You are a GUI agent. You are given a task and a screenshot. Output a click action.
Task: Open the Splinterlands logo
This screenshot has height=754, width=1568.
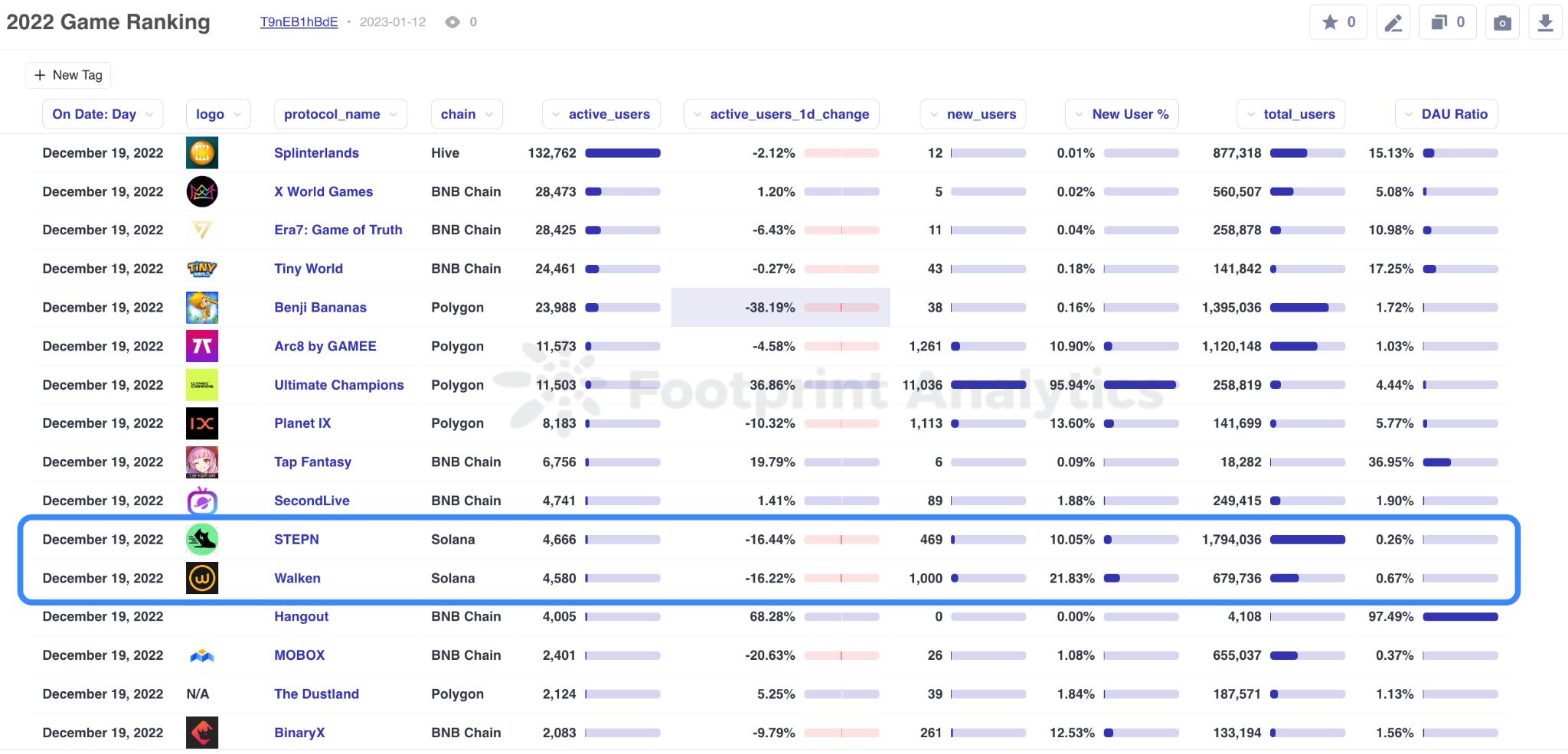click(202, 152)
